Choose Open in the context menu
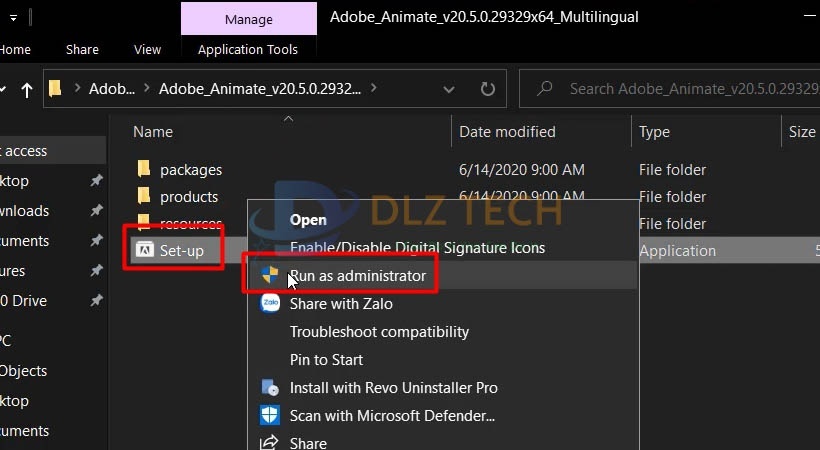820x450 pixels. (x=308, y=220)
